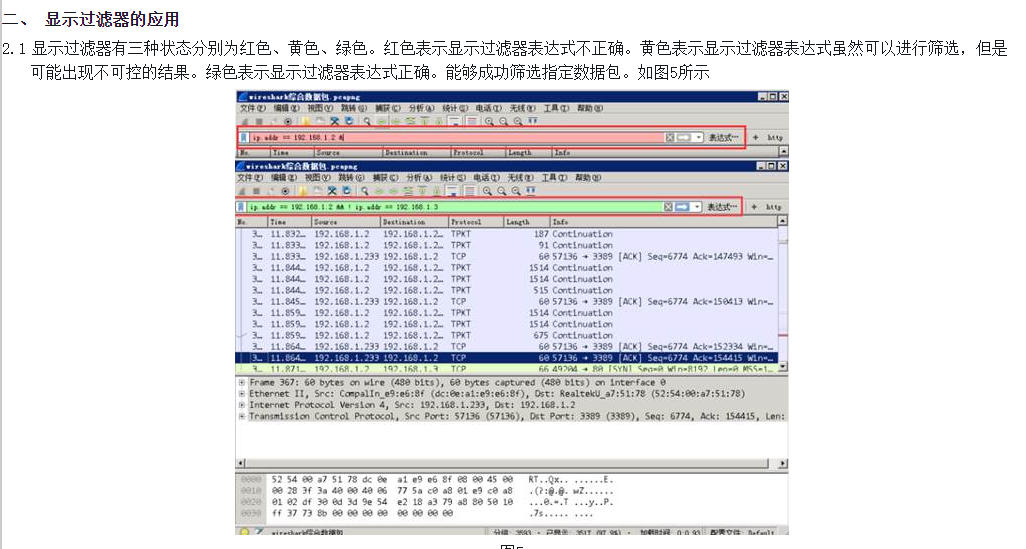This screenshot has height=549, width=1026.
Task: Expand Internet Protocol Version 4 row
Action: (x=241, y=404)
